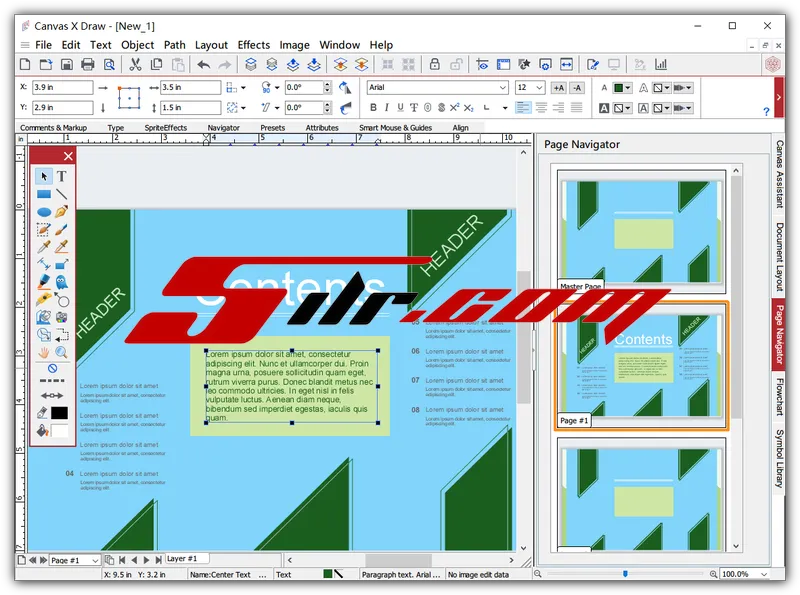Close the floating toolbox palette
800x595 pixels.
[x=68, y=156]
